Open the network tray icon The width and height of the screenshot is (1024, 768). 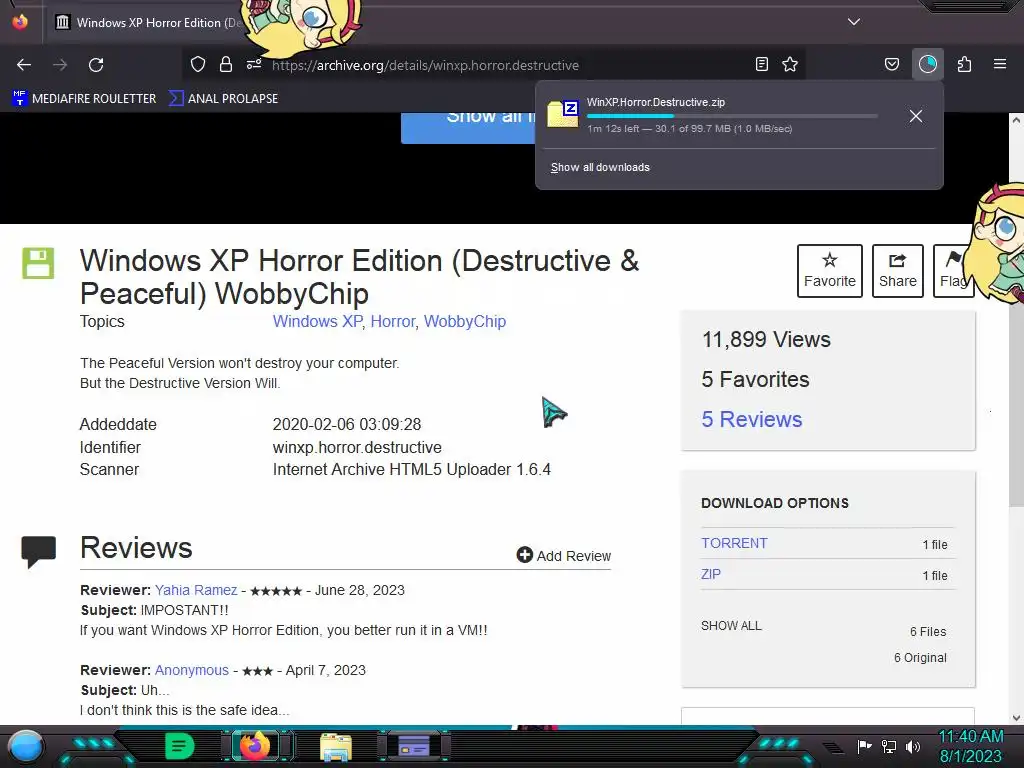[889, 746]
